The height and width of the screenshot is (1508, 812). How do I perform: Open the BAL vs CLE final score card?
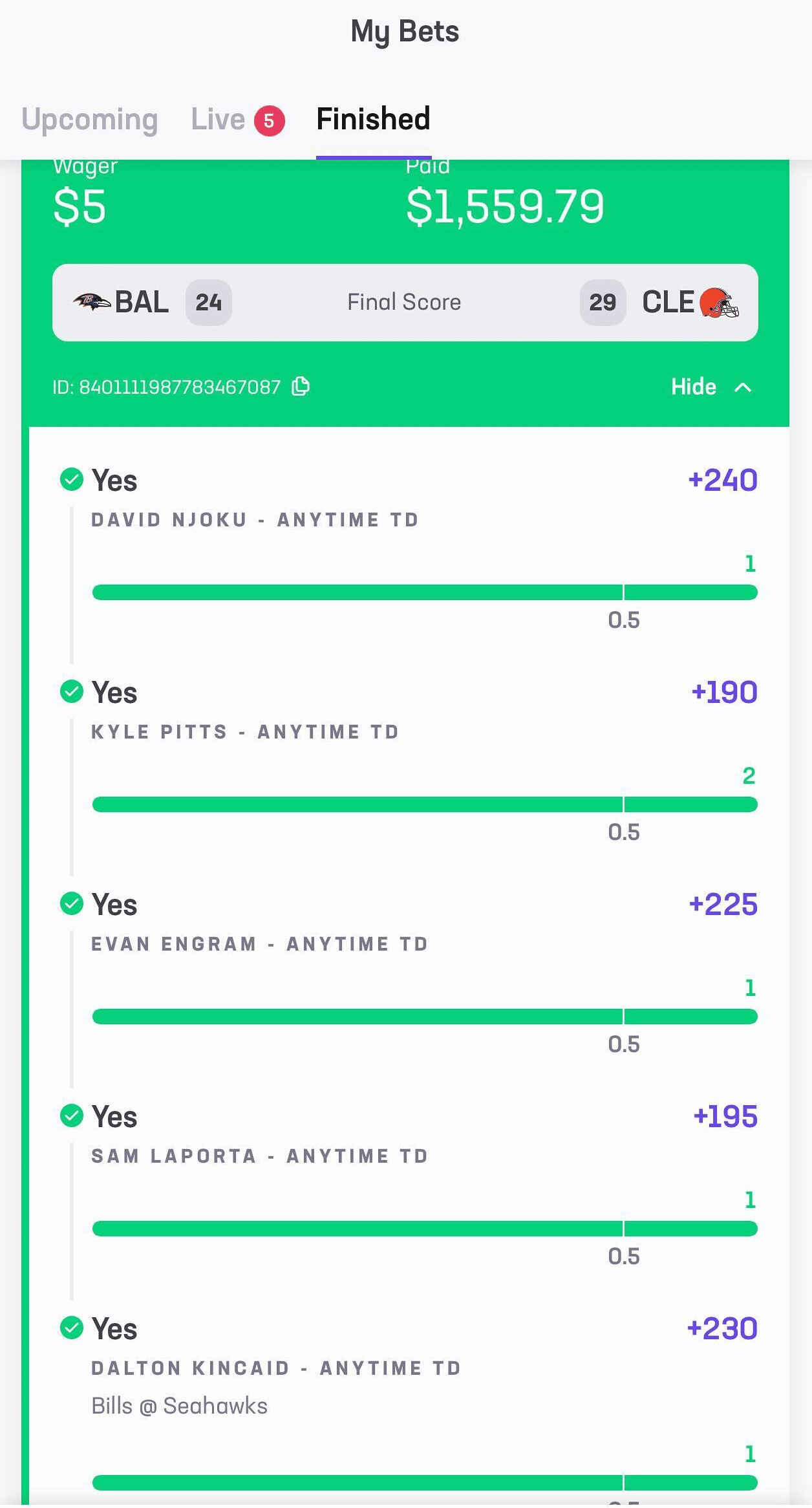point(405,303)
